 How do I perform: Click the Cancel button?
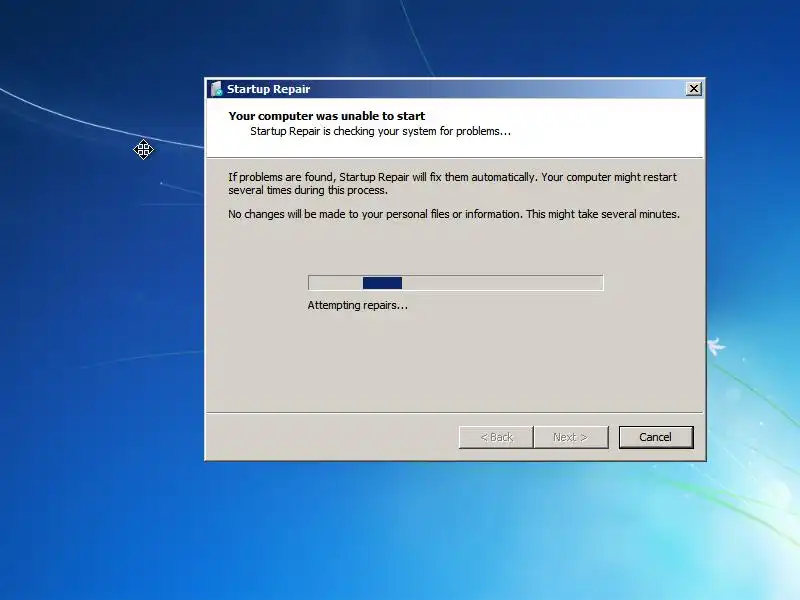pos(656,437)
